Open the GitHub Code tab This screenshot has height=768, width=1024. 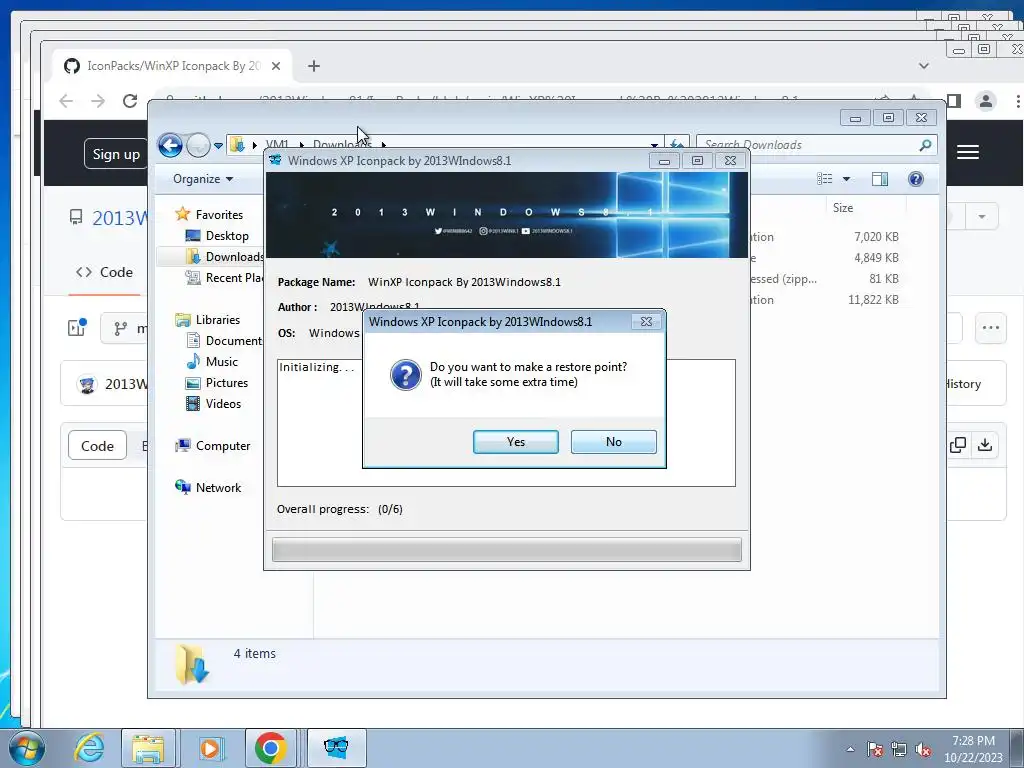(x=104, y=272)
